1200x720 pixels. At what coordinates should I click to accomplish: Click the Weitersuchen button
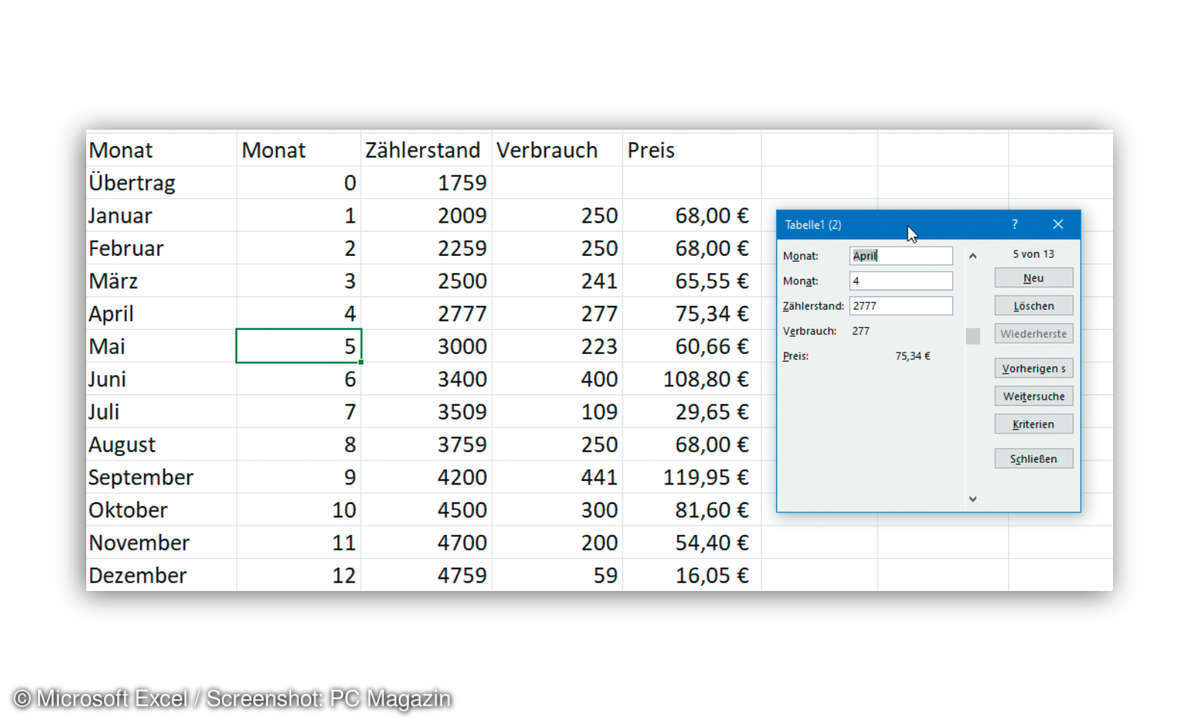(x=1034, y=396)
